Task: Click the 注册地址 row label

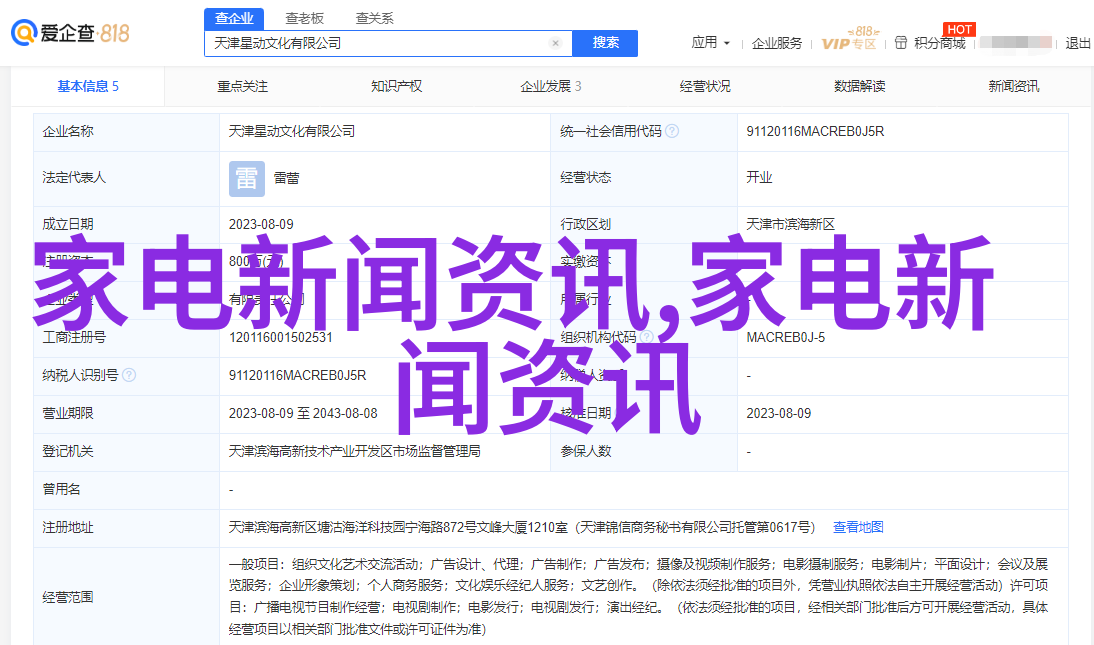Action: click(68, 528)
